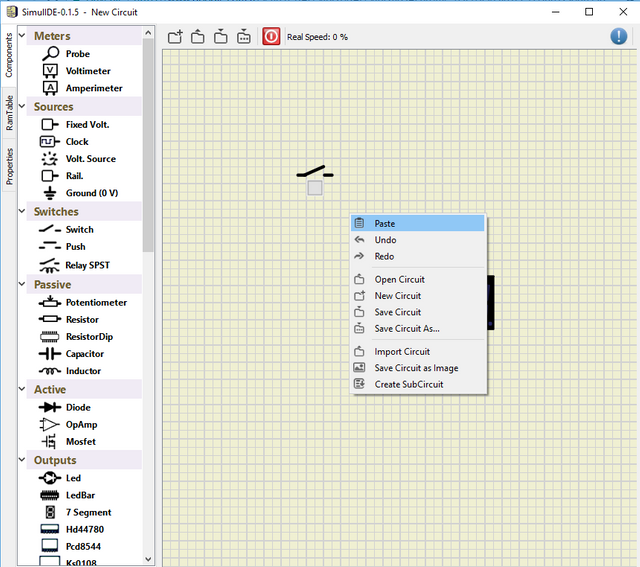Choose Import Circuit menu entry
640x567 pixels.
tap(418, 351)
